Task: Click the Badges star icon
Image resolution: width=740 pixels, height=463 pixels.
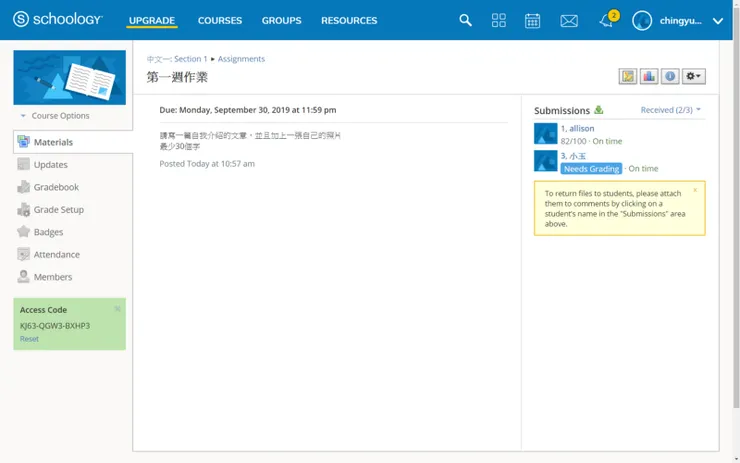Action: pyautogui.click(x=23, y=231)
